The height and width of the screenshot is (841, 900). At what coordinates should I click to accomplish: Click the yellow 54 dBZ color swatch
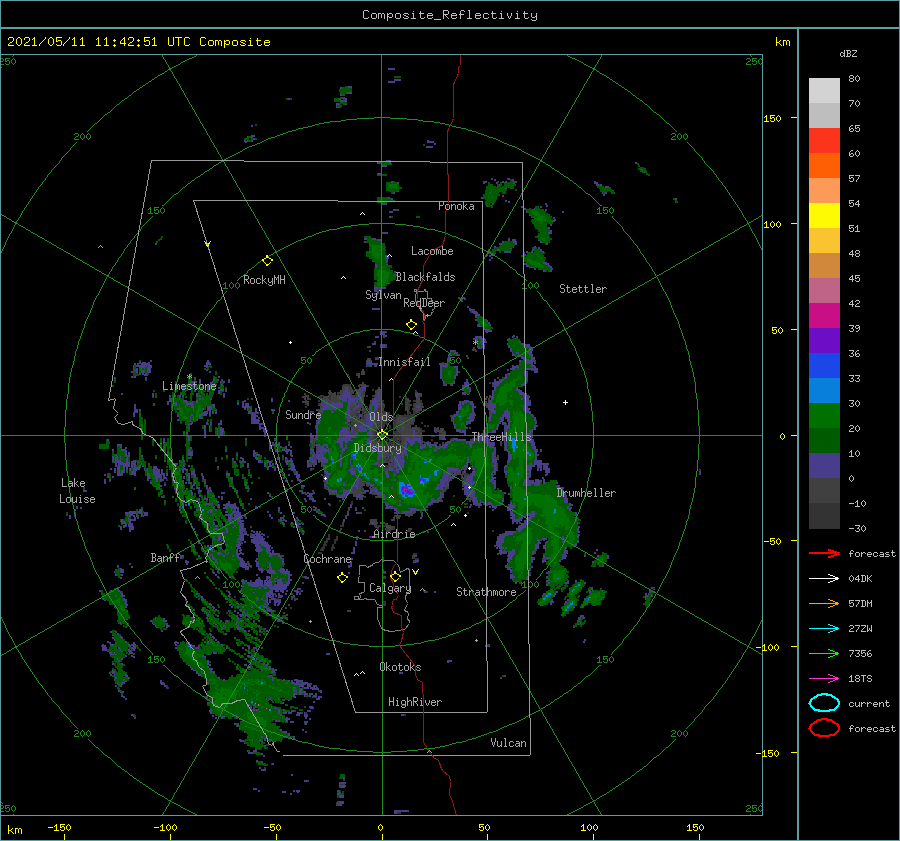point(824,216)
